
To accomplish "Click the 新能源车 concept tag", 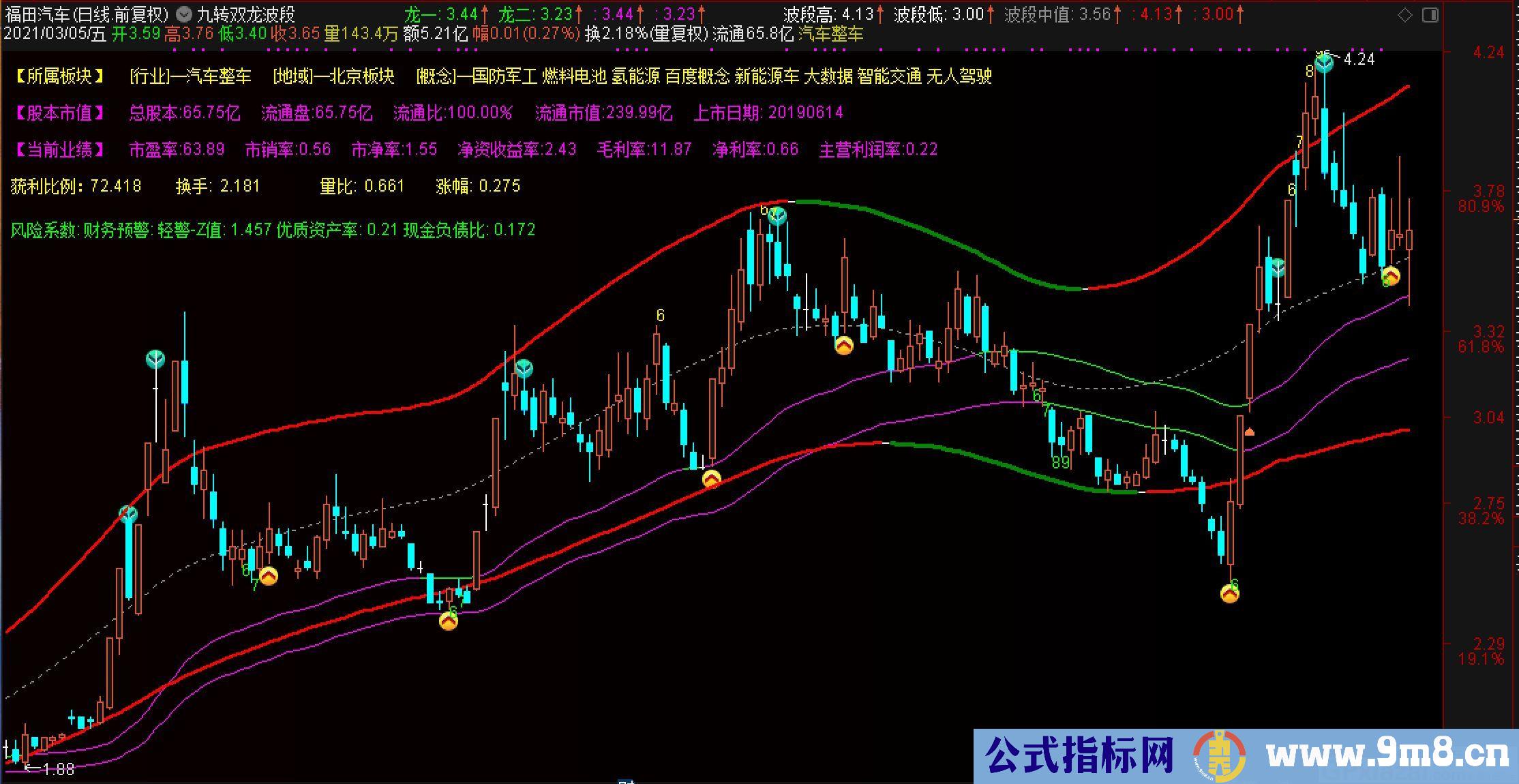I will point(766,76).
